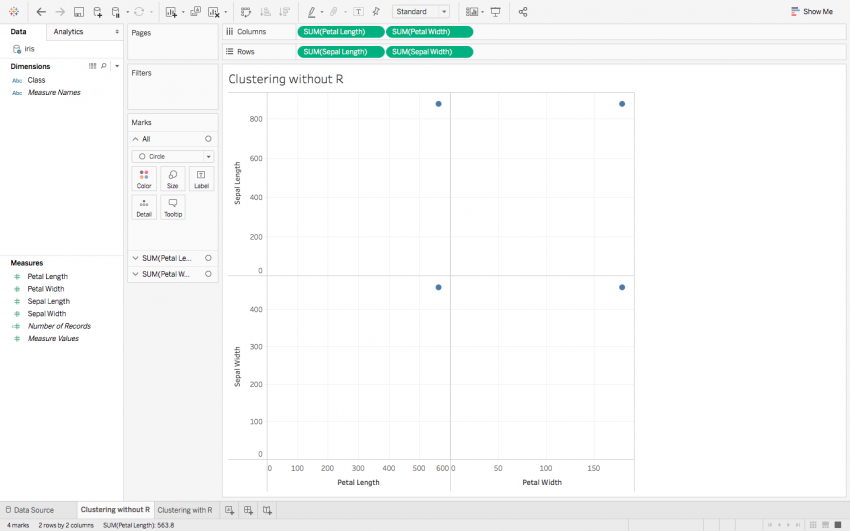
Task: Click the Duplicate sheet toolbar icon
Action: (193, 12)
